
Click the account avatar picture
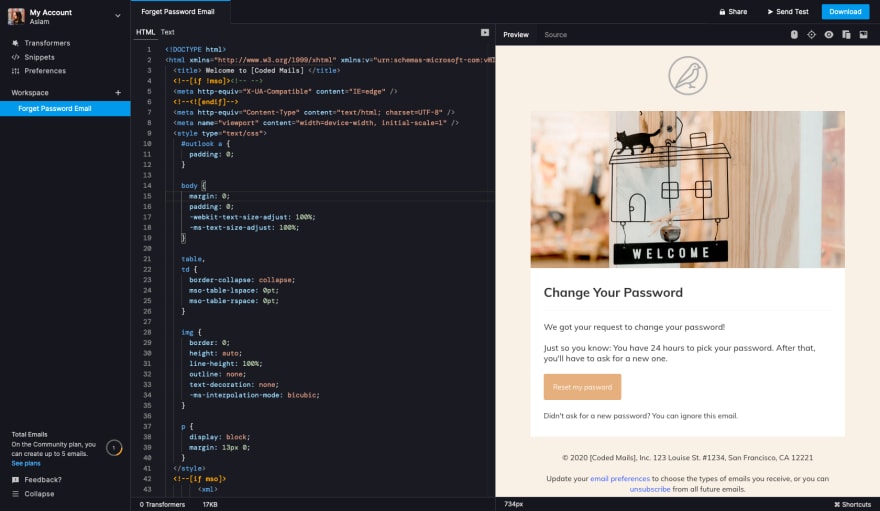(16, 16)
